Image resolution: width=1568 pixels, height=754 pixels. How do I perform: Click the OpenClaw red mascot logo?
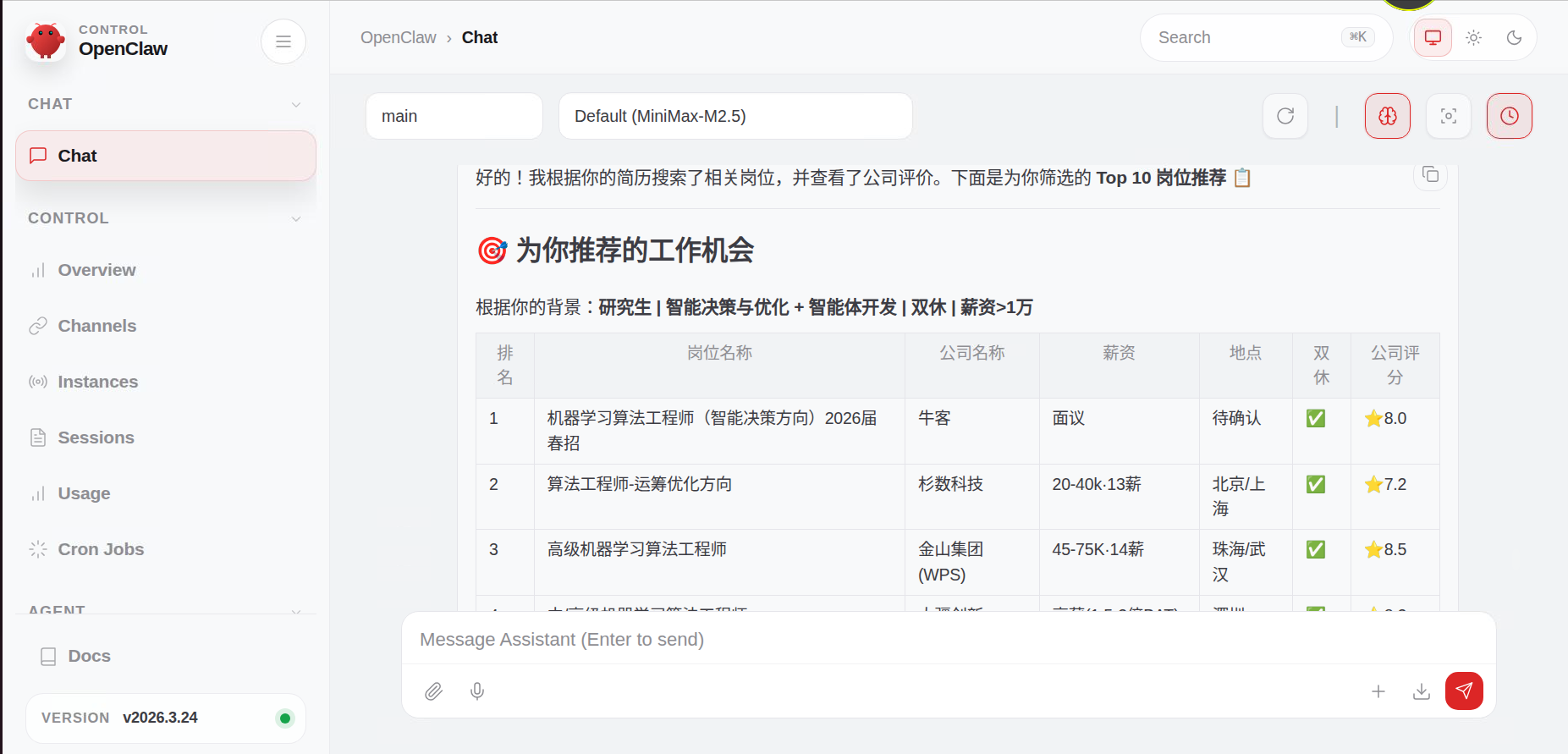tap(46, 41)
